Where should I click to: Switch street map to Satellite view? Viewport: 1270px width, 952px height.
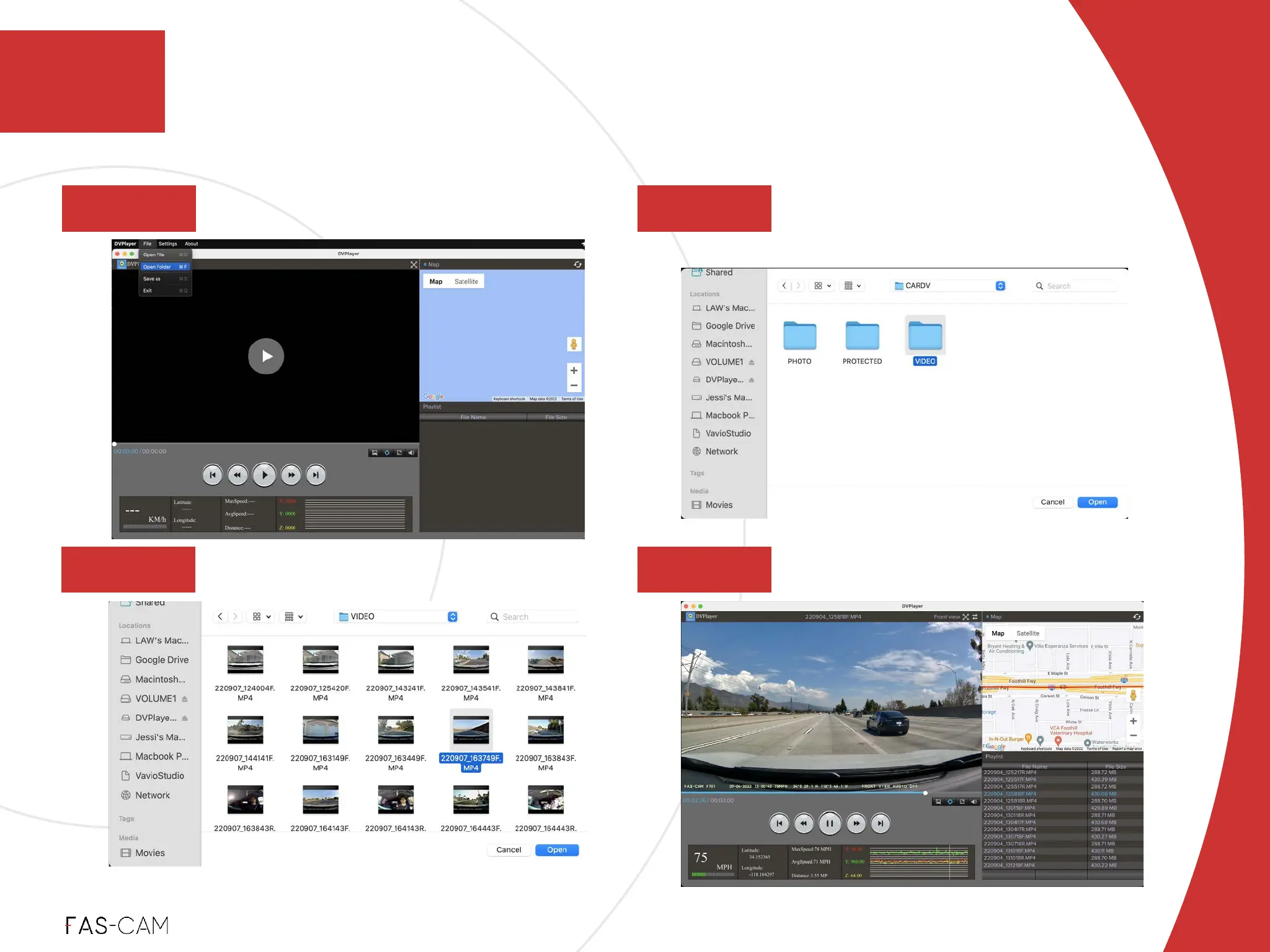(x=1028, y=633)
